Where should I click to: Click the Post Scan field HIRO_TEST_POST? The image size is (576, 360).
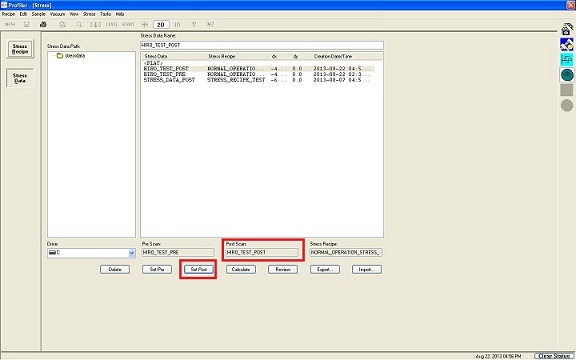coord(262,252)
